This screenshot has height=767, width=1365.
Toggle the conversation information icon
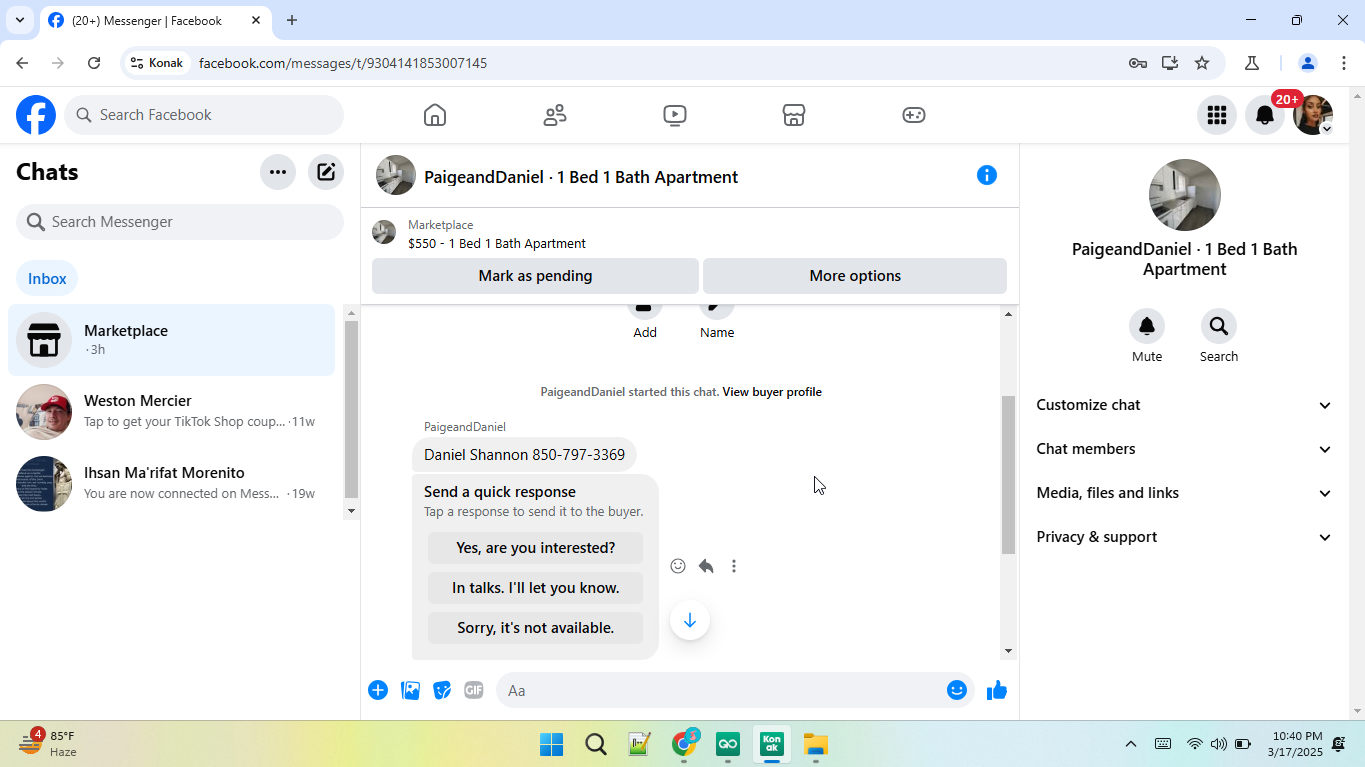(x=987, y=175)
